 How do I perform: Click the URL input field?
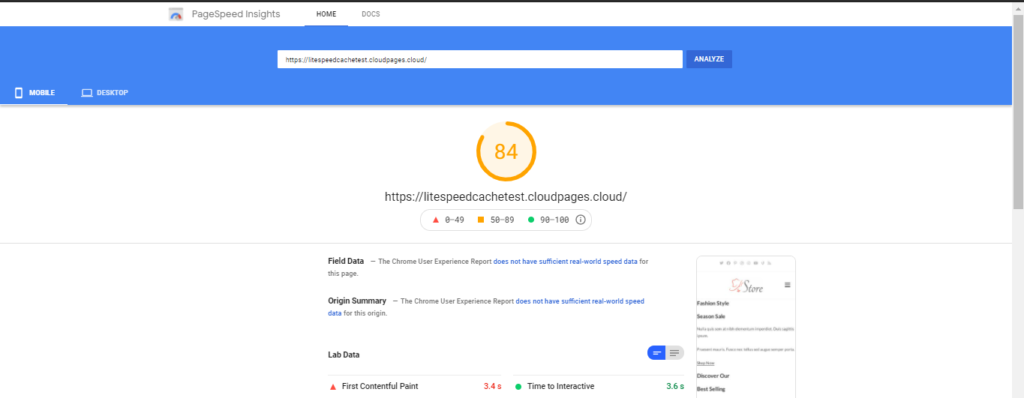(x=480, y=59)
